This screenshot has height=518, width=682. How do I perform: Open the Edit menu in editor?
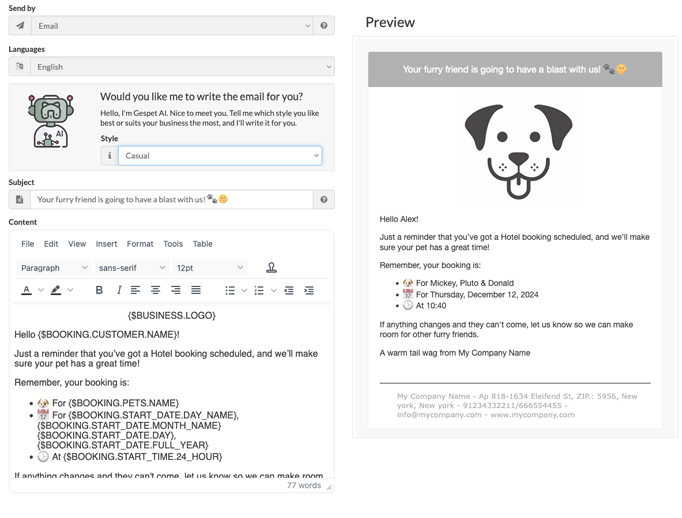[51, 244]
